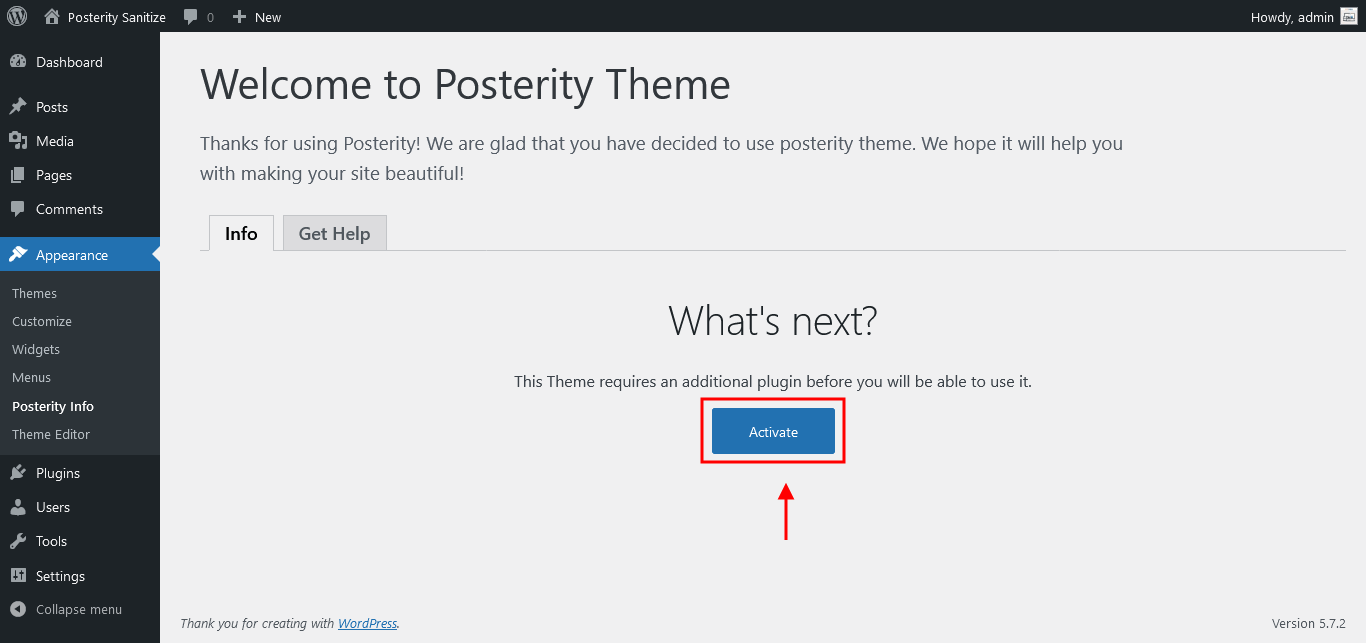Image resolution: width=1366 pixels, height=643 pixels.
Task: Open Settings in the sidebar
Action: pos(61,576)
